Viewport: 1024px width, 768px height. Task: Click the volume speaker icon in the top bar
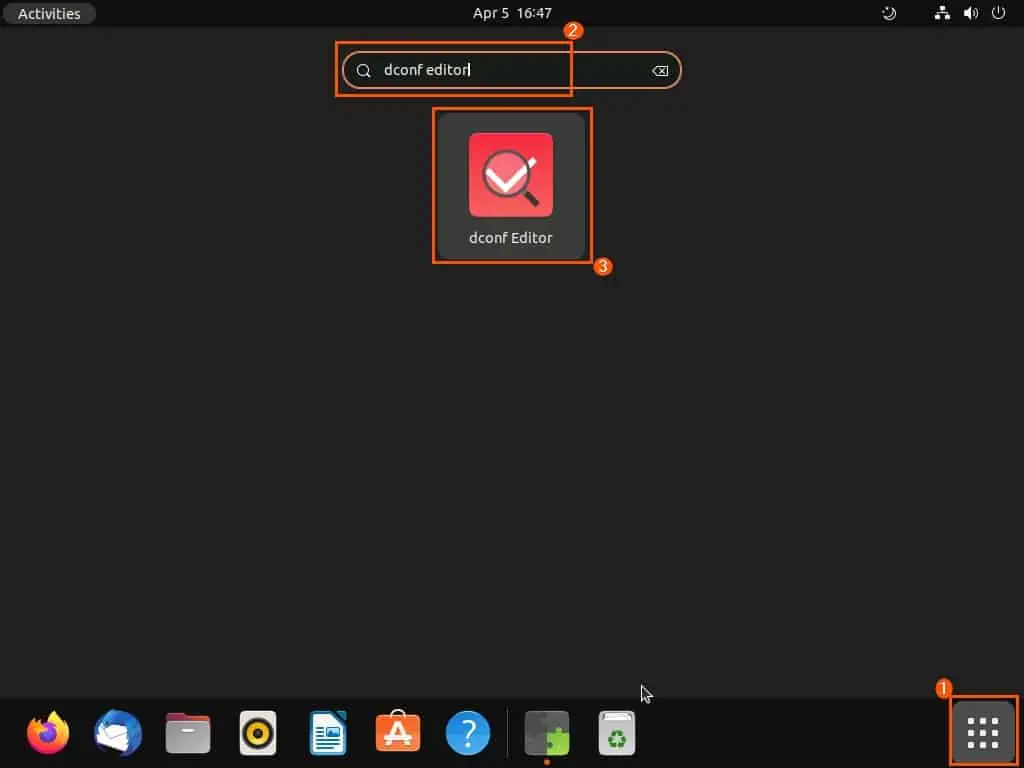click(x=969, y=14)
